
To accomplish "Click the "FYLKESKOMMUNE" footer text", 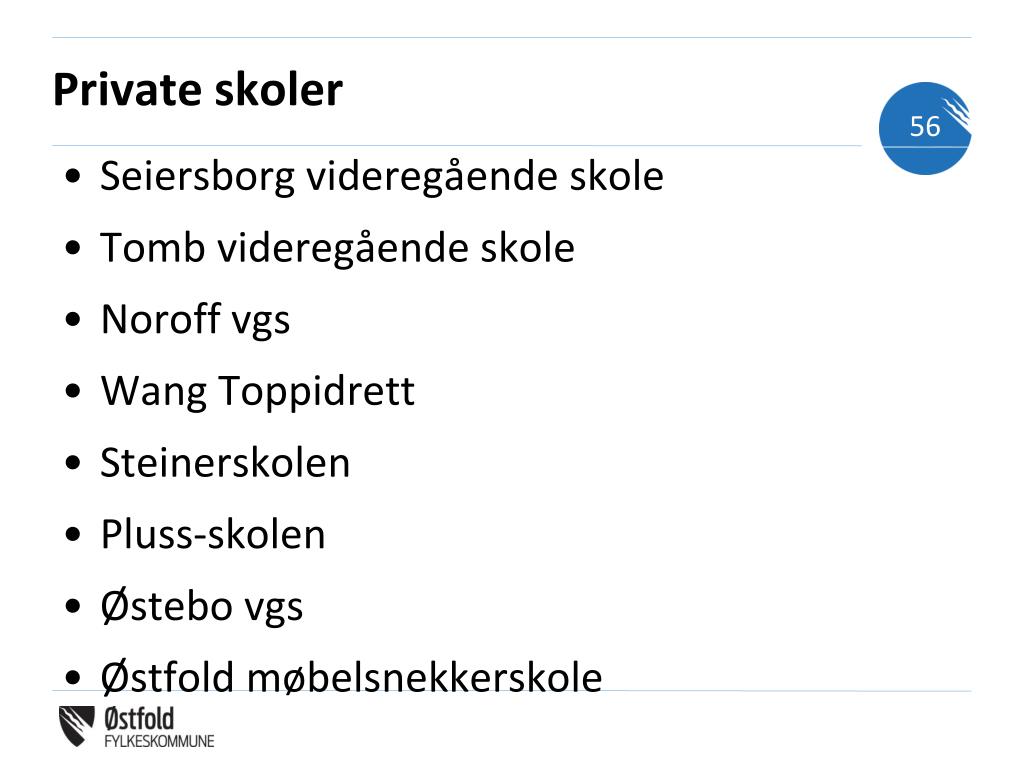I will tap(158, 742).
